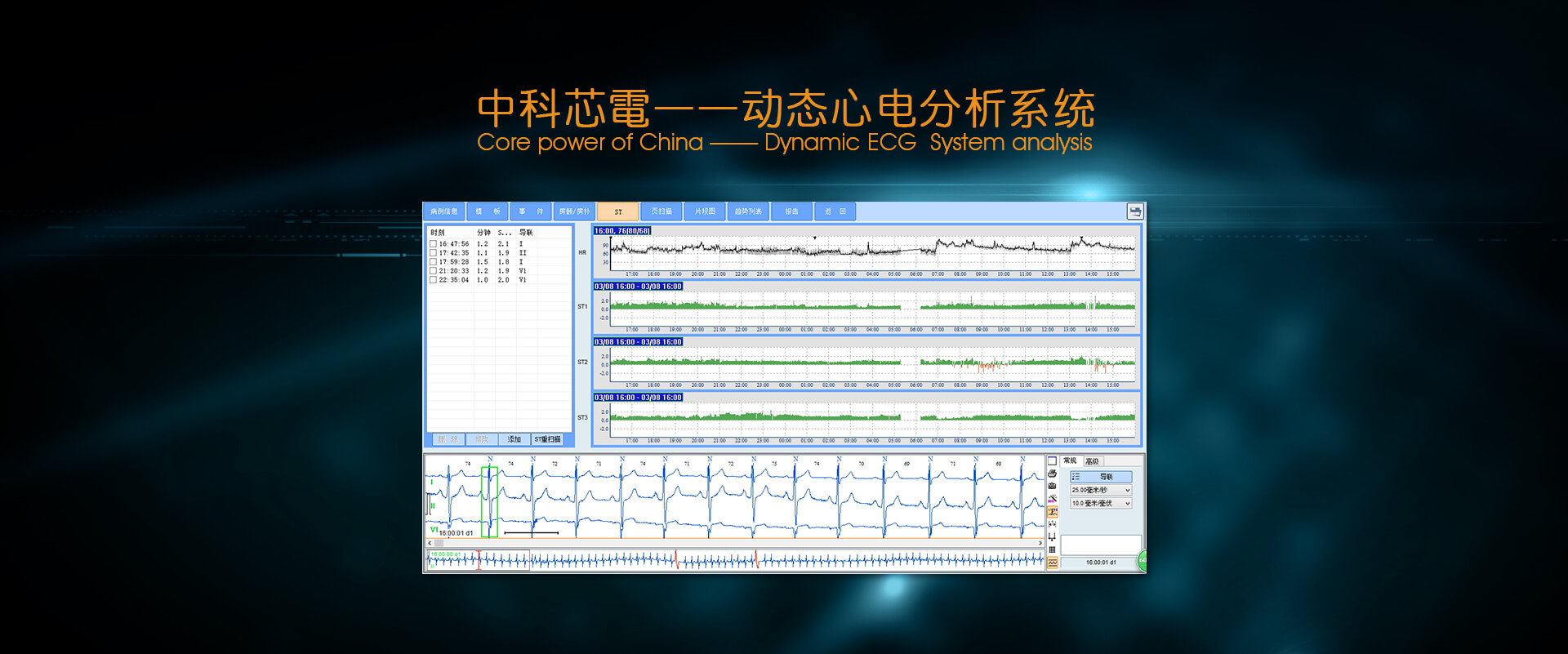The image size is (1568, 654).
Task: Toggle the waveform strip icon at column bottom
Action: coord(1052,563)
